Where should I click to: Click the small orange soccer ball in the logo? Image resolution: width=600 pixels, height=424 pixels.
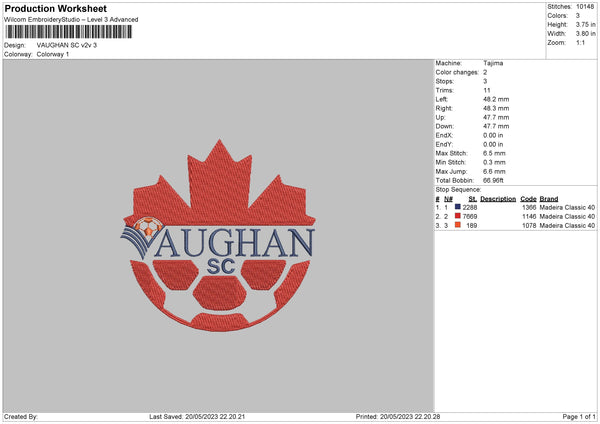pos(148,227)
